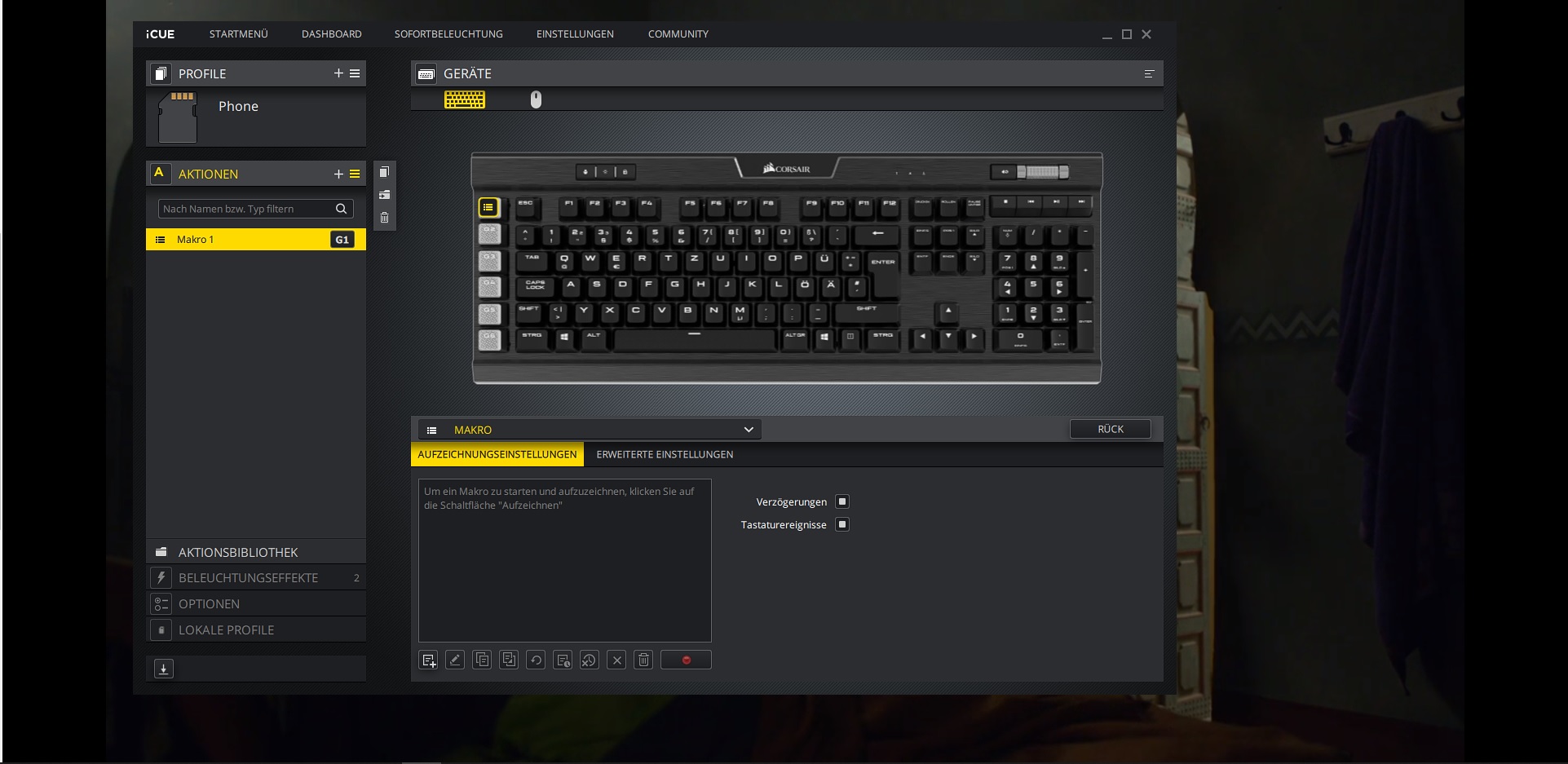Open the Einstellungen menu
1568x764 pixels.
[575, 34]
